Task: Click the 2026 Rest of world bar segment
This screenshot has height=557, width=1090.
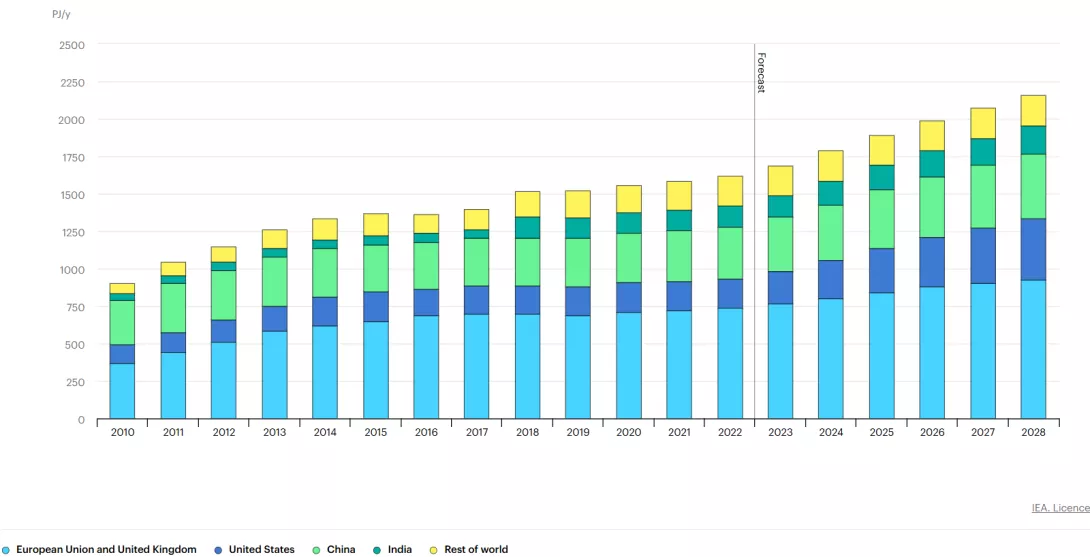Action: click(x=932, y=136)
